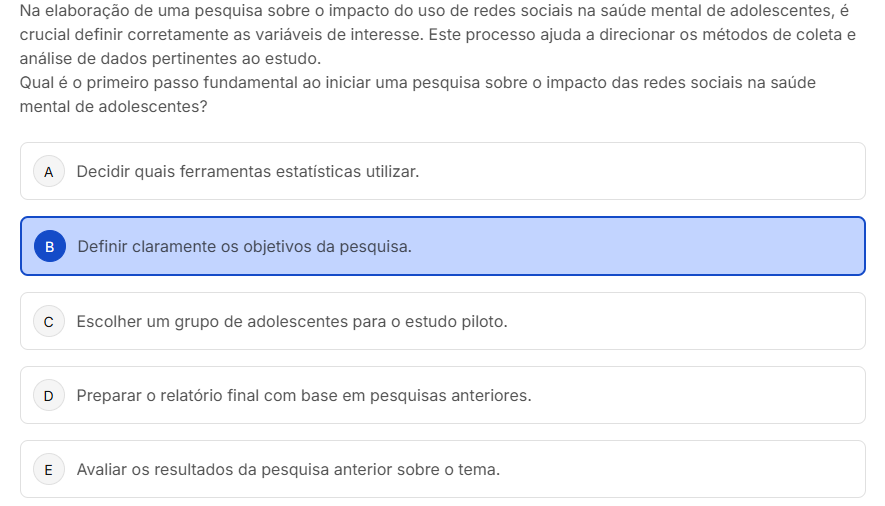
Task: Pick 'Escolher um grupo de adolescentes' answer
Action: click(292, 322)
